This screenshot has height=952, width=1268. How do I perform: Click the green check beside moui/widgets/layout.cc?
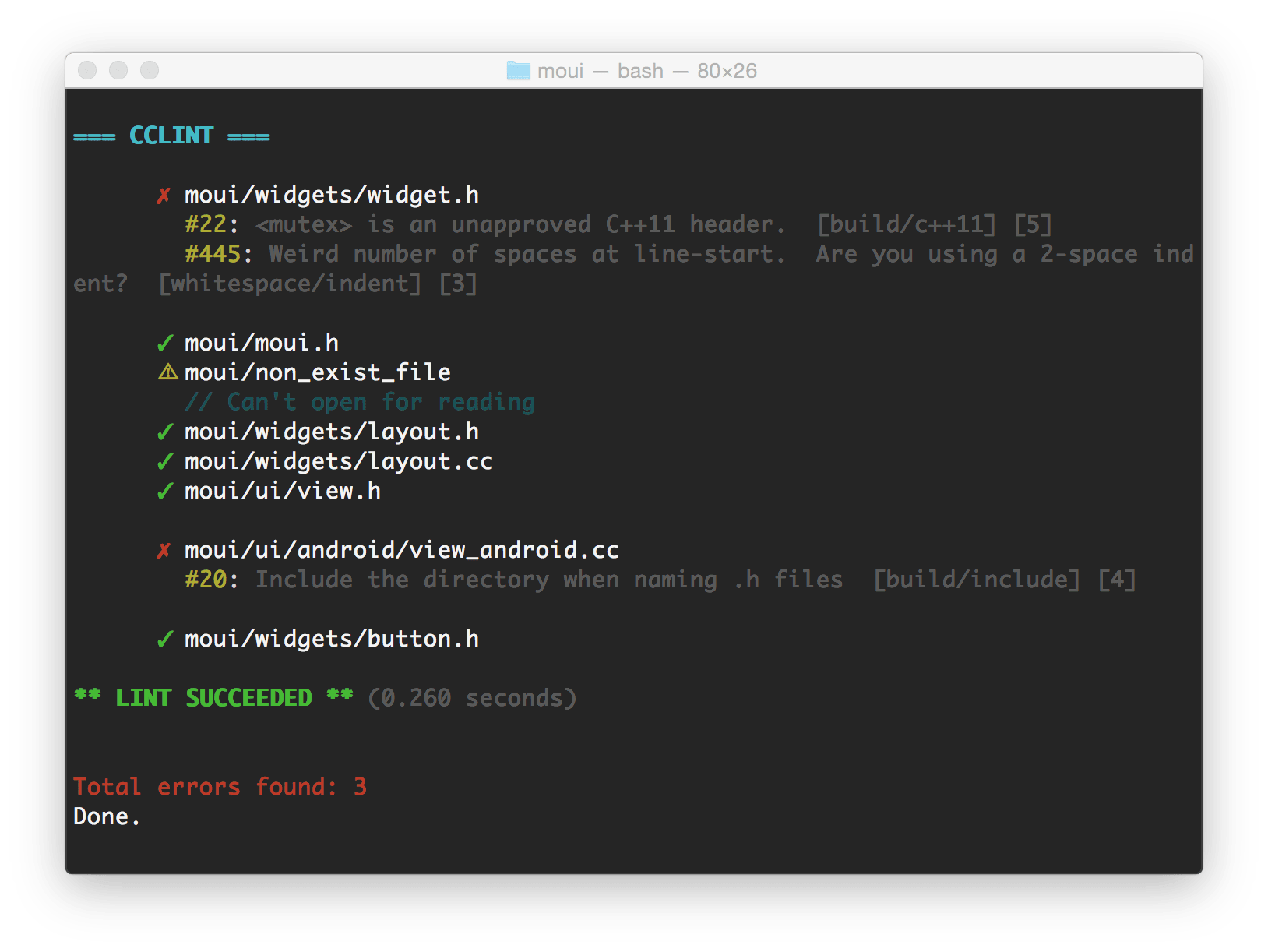164,462
